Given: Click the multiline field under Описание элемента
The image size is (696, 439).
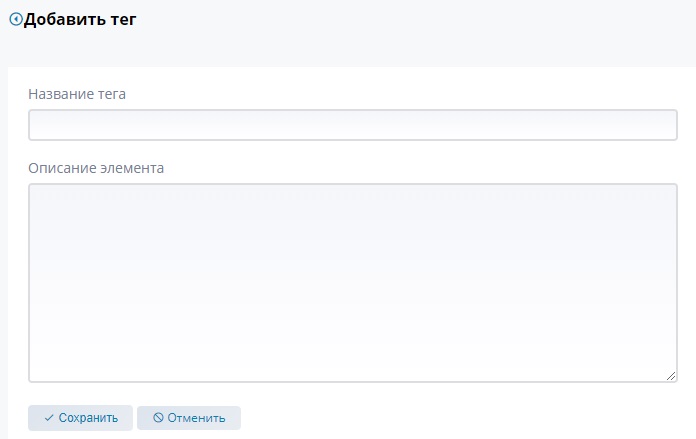Looking at the screenshot, I should click(353, 283).
